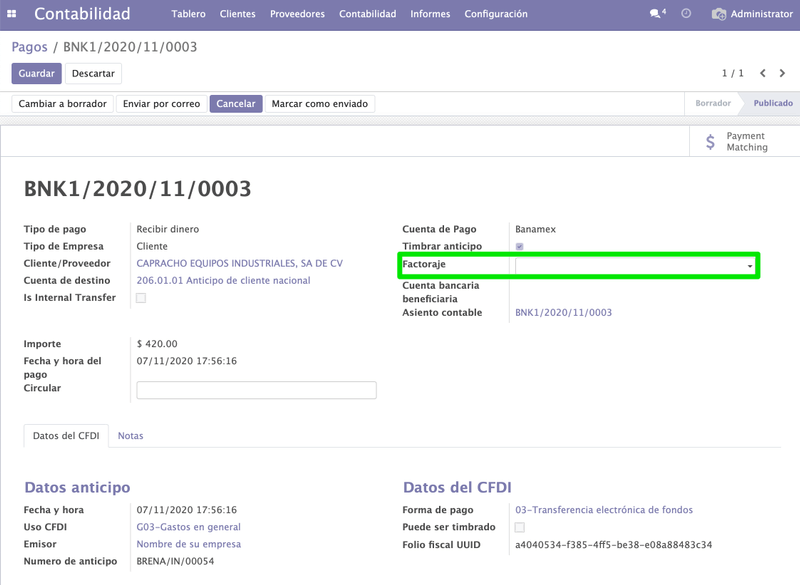Image resolution: width=800 pixels, height=585 pixels.
Task: Switch to the Notas tab
Action: coord(131,436)
